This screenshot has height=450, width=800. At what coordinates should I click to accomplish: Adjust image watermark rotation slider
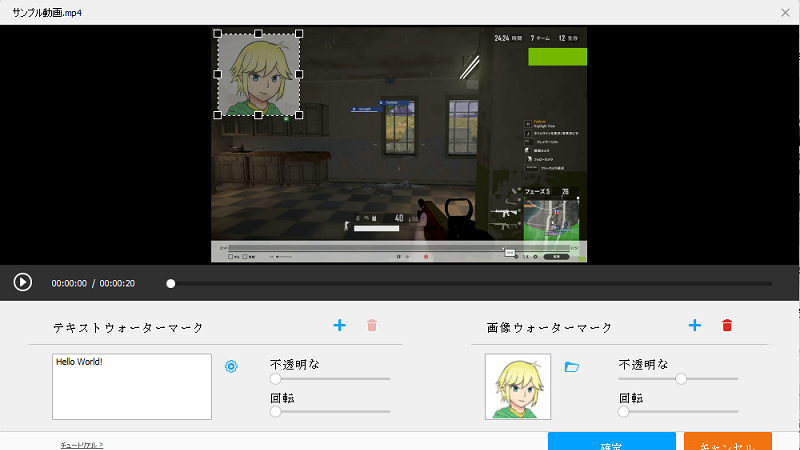678,411
